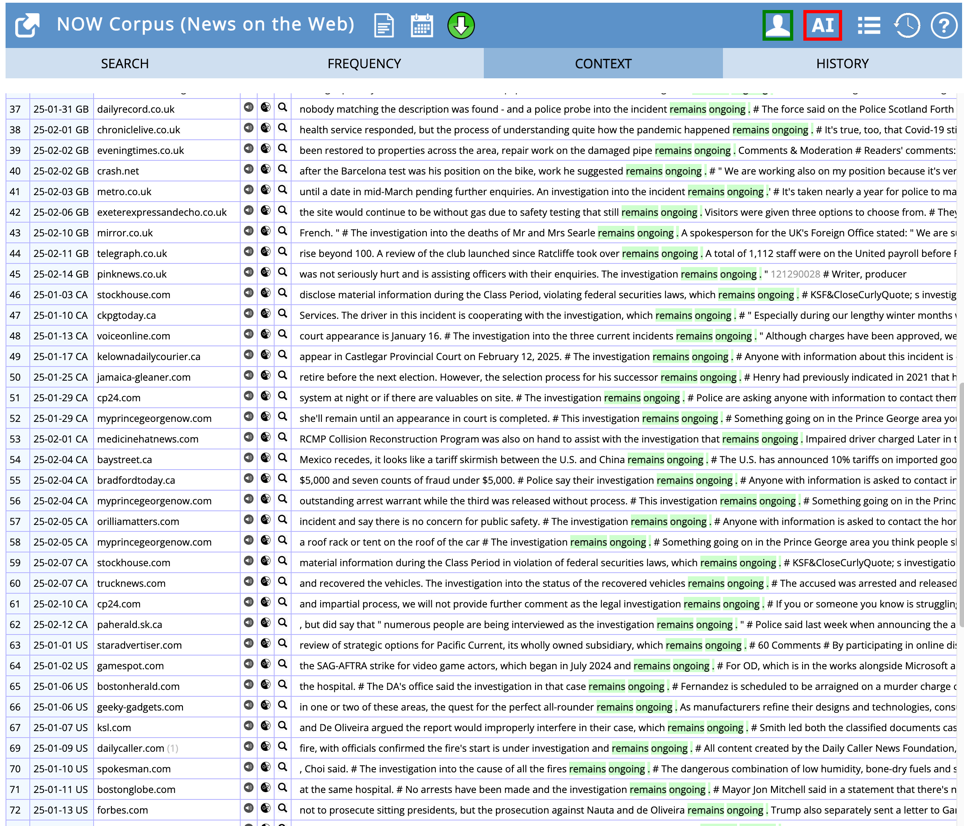Open the bulleted list icon in the header

(869, 26)
